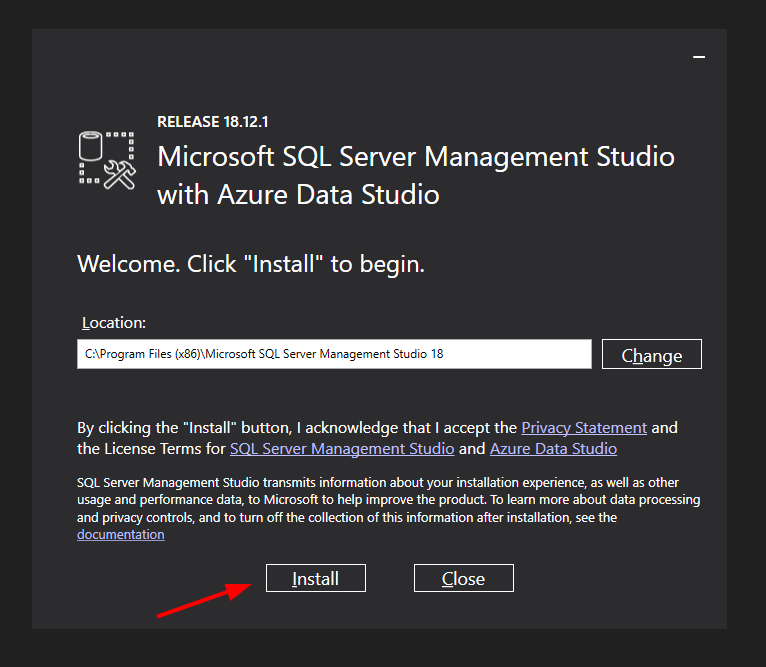Minimize the installer window
The height and width of the screenshot is (667, 766).
[700, 58]
